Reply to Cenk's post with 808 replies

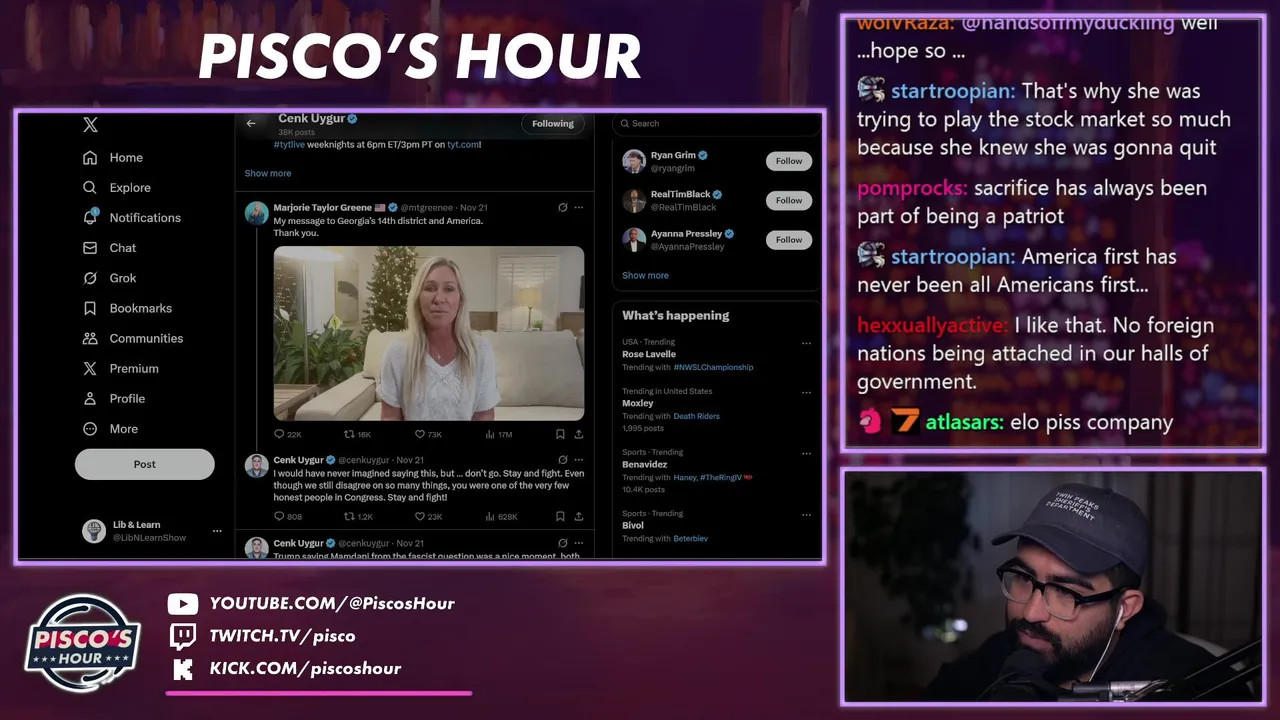[287, 517]
